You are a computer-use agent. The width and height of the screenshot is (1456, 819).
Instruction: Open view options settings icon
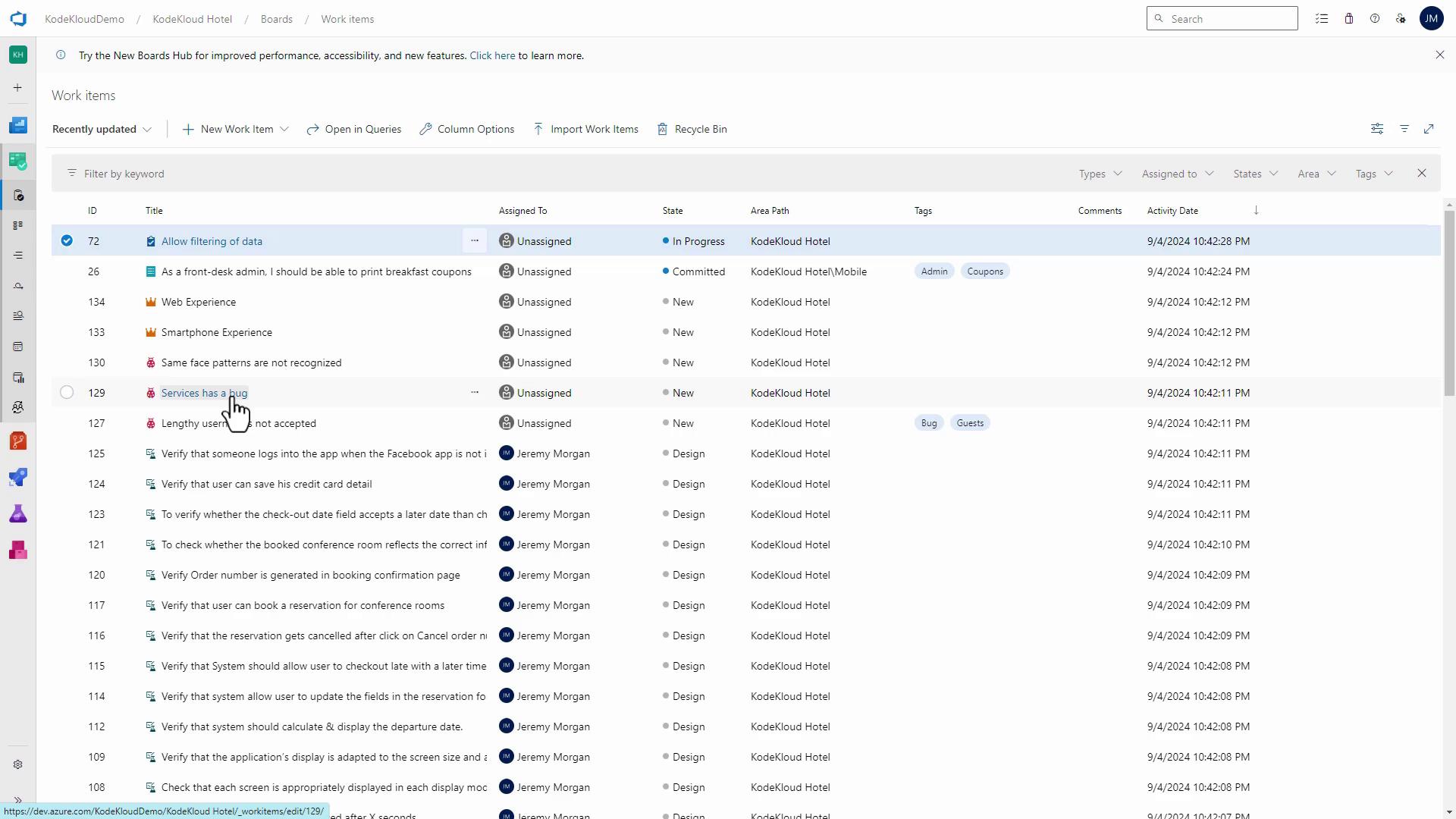tap(1377, 129)
